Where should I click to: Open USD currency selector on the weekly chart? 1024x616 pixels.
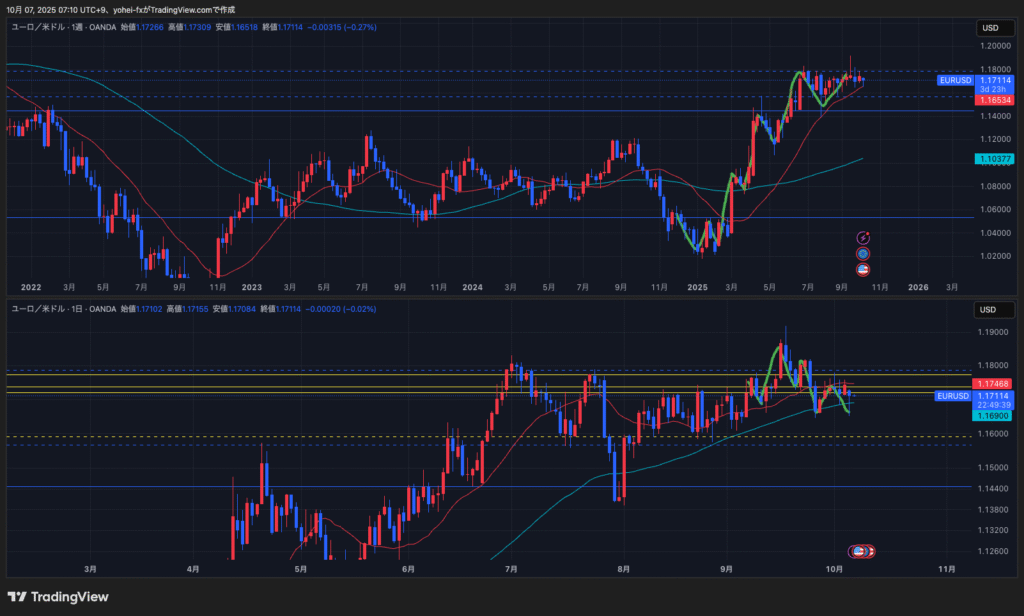pyautogui.click(x=992, y=27)
